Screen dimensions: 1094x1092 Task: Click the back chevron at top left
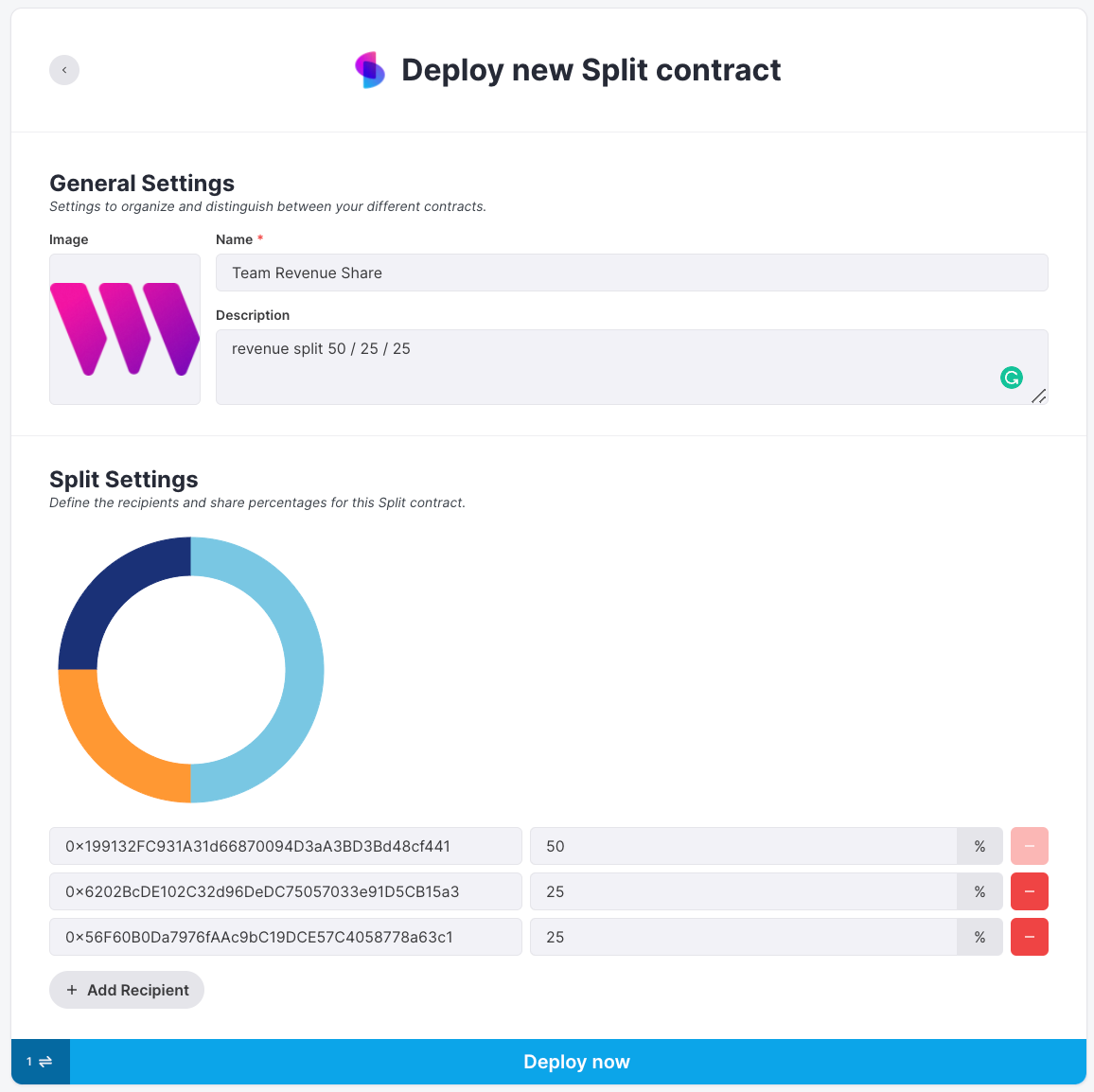[x=64, y=70]
